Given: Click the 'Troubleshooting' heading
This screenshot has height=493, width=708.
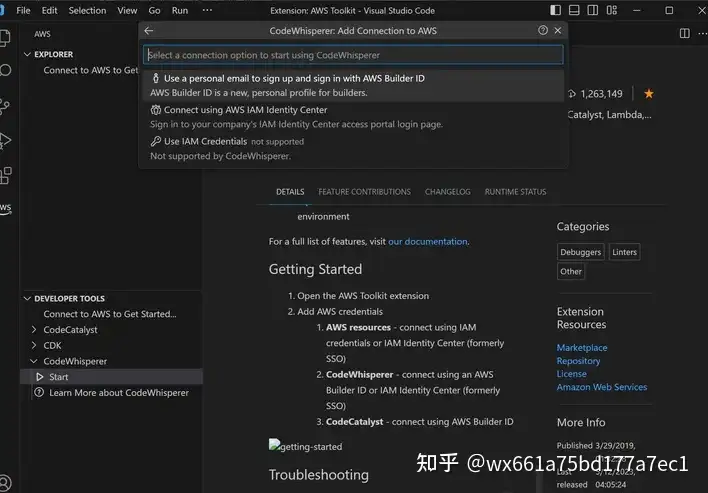Looking at the screenshot, I should tap(319, 474).
